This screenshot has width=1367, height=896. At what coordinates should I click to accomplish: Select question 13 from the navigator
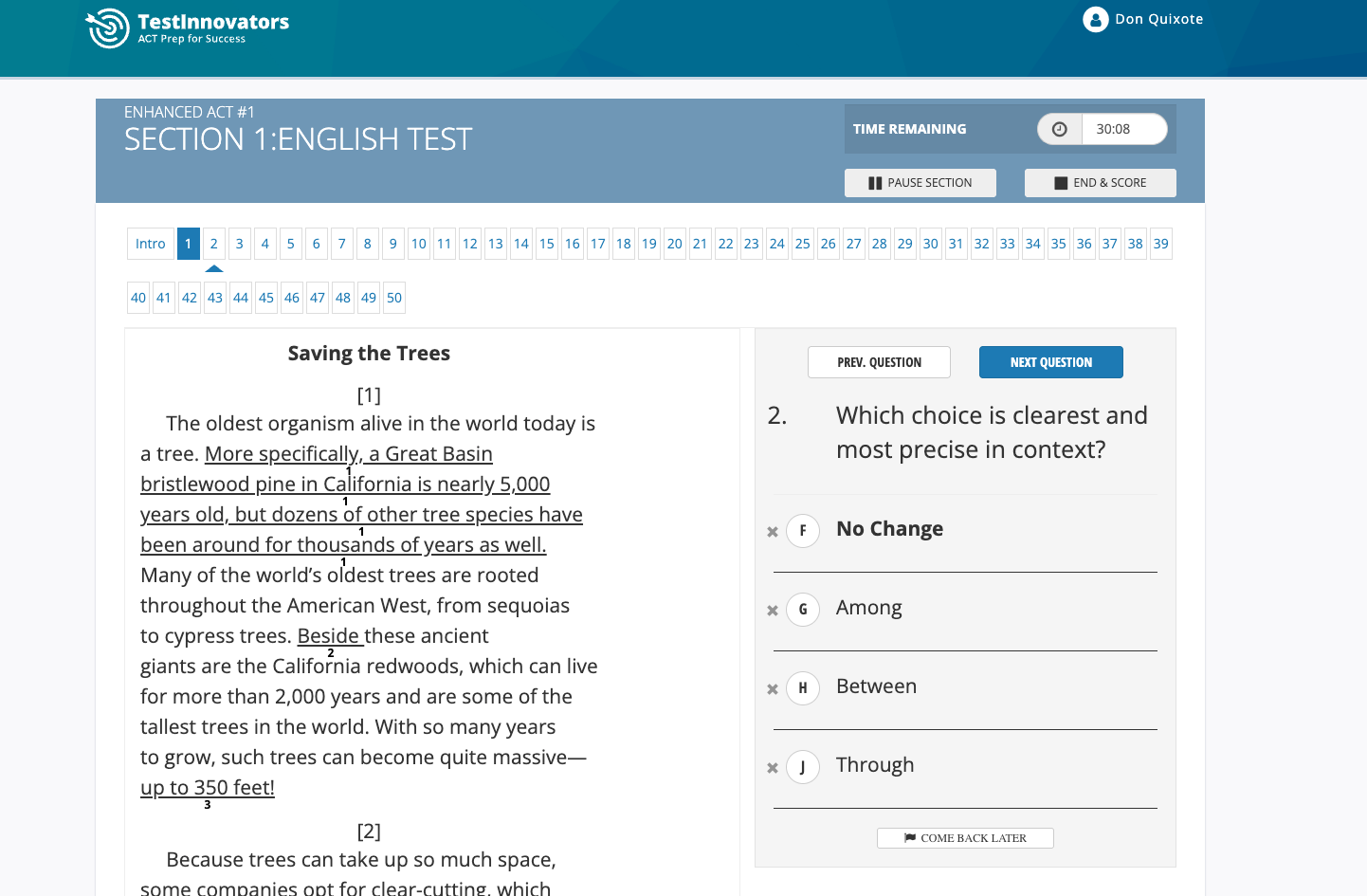click(x=495, y=244)
